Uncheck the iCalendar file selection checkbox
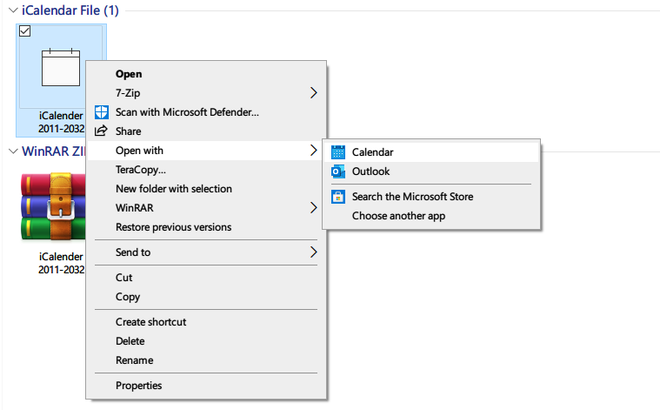The image size is (660, 410). tap(25, 31)
